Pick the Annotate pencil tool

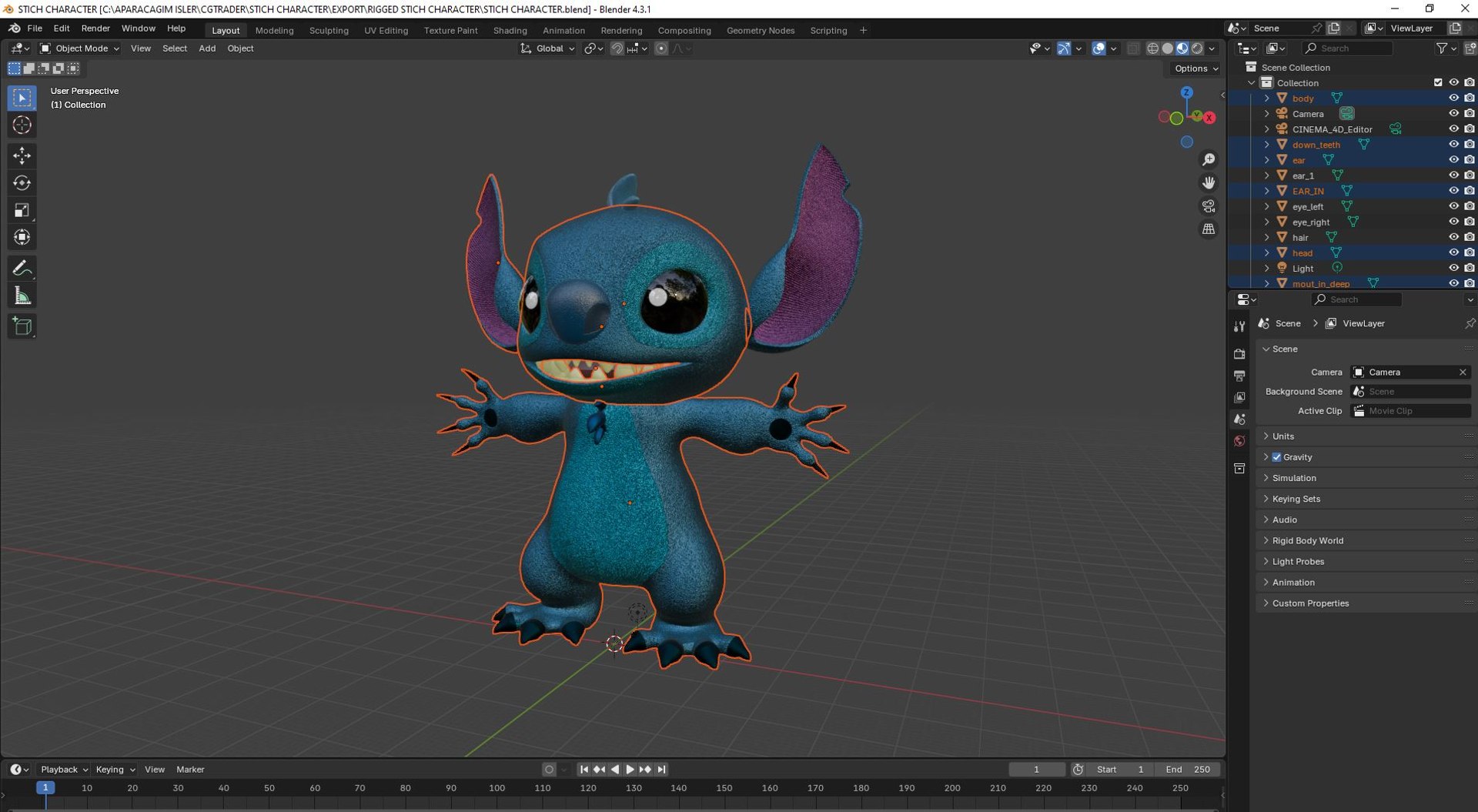tap(22, 268)
